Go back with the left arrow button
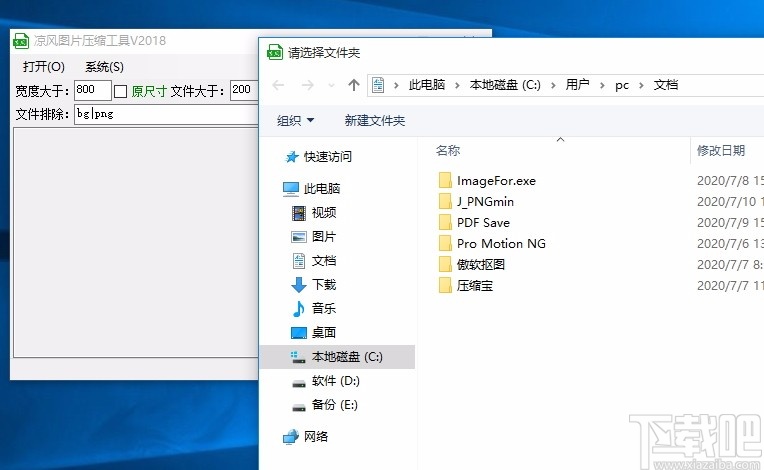Screen dimensions: 764x470 pos(278,85)
